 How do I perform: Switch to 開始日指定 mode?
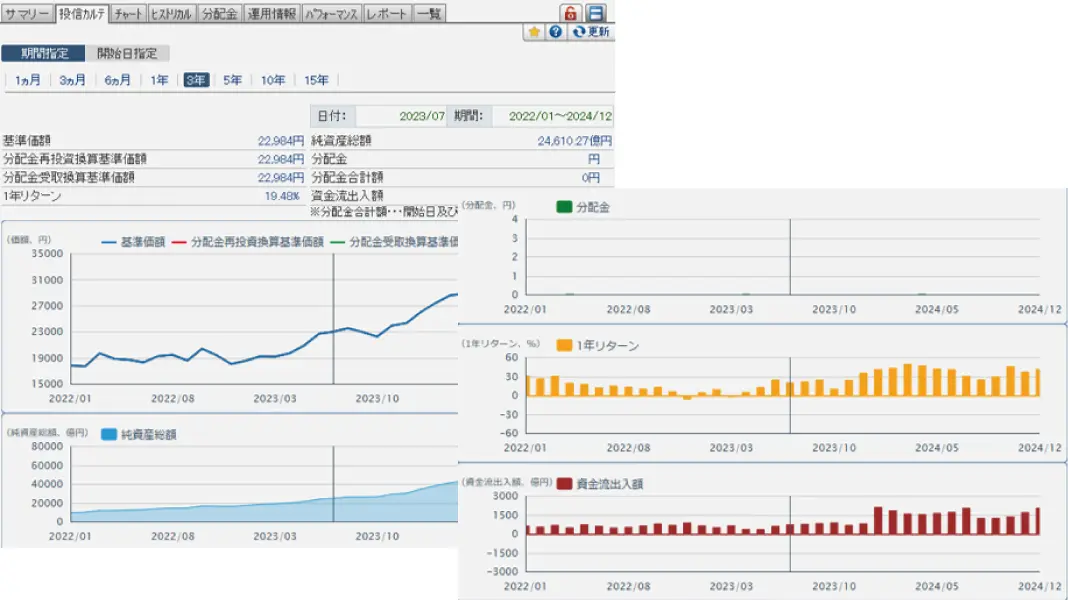127,53
